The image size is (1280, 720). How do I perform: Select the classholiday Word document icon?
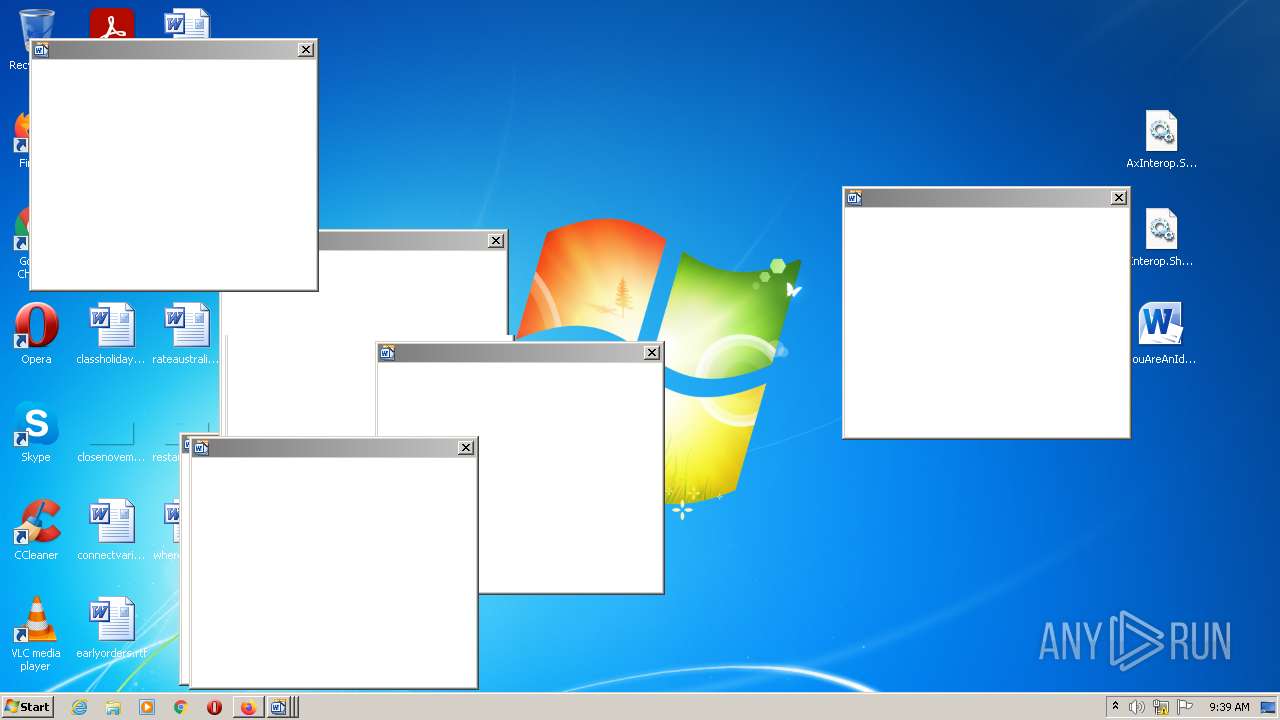pyautogui.click(x=111, y=333)
